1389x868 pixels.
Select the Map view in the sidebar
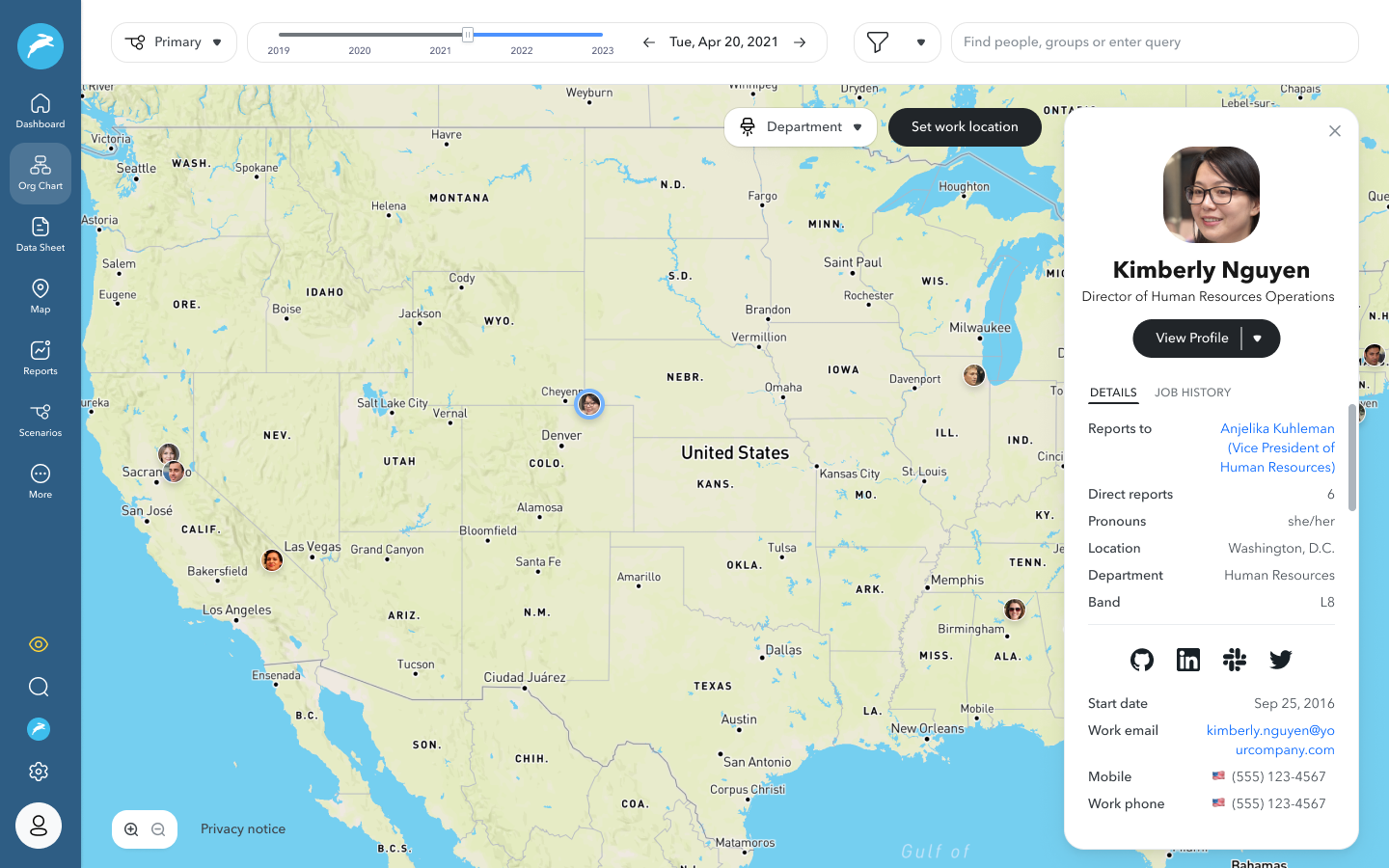pos(40,295)
